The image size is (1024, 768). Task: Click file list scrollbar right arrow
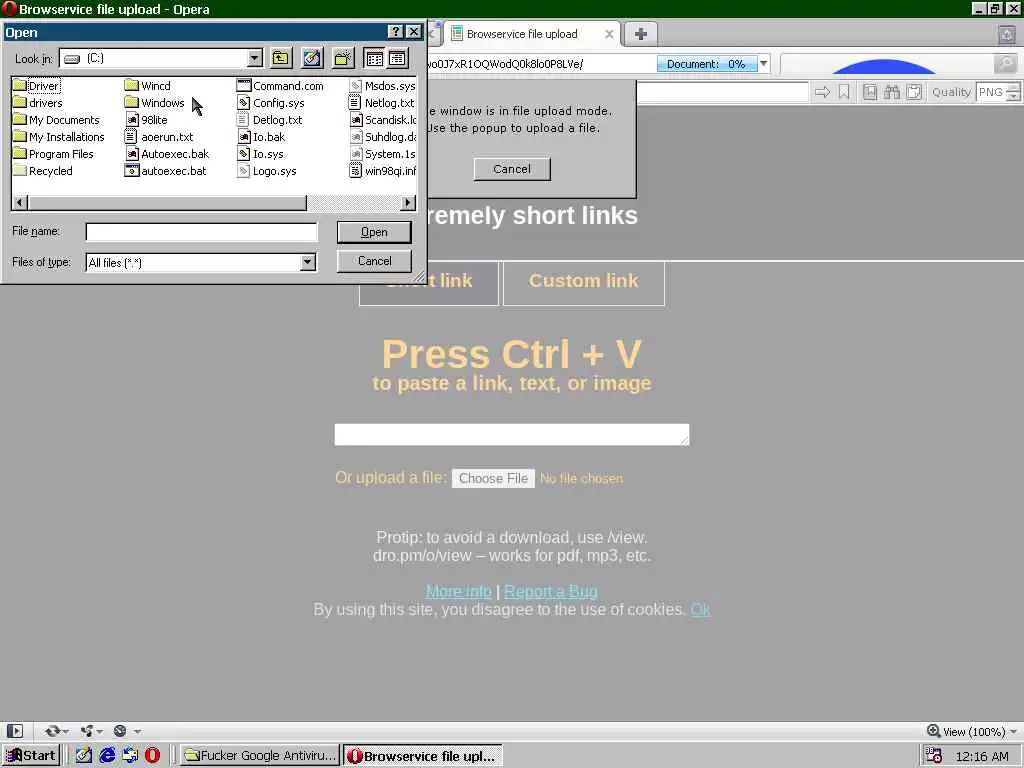408,202
